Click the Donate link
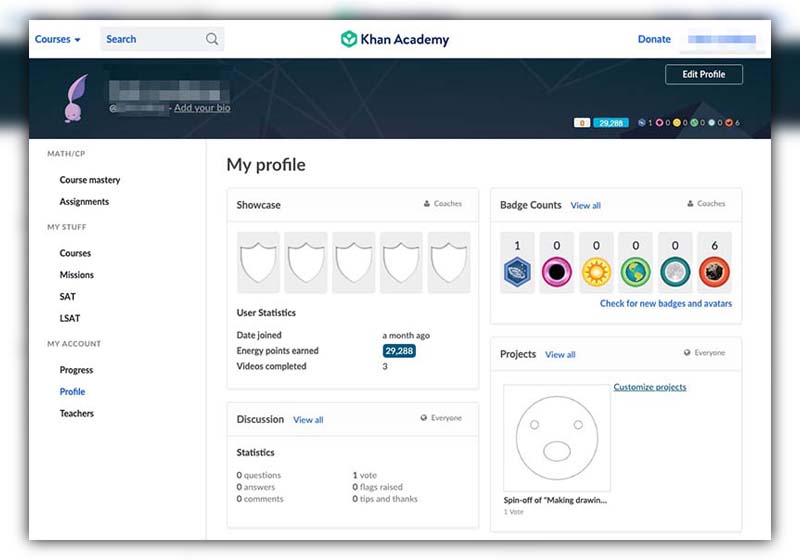Viewport: 800px width, 560px height. (x=654, y=39)
